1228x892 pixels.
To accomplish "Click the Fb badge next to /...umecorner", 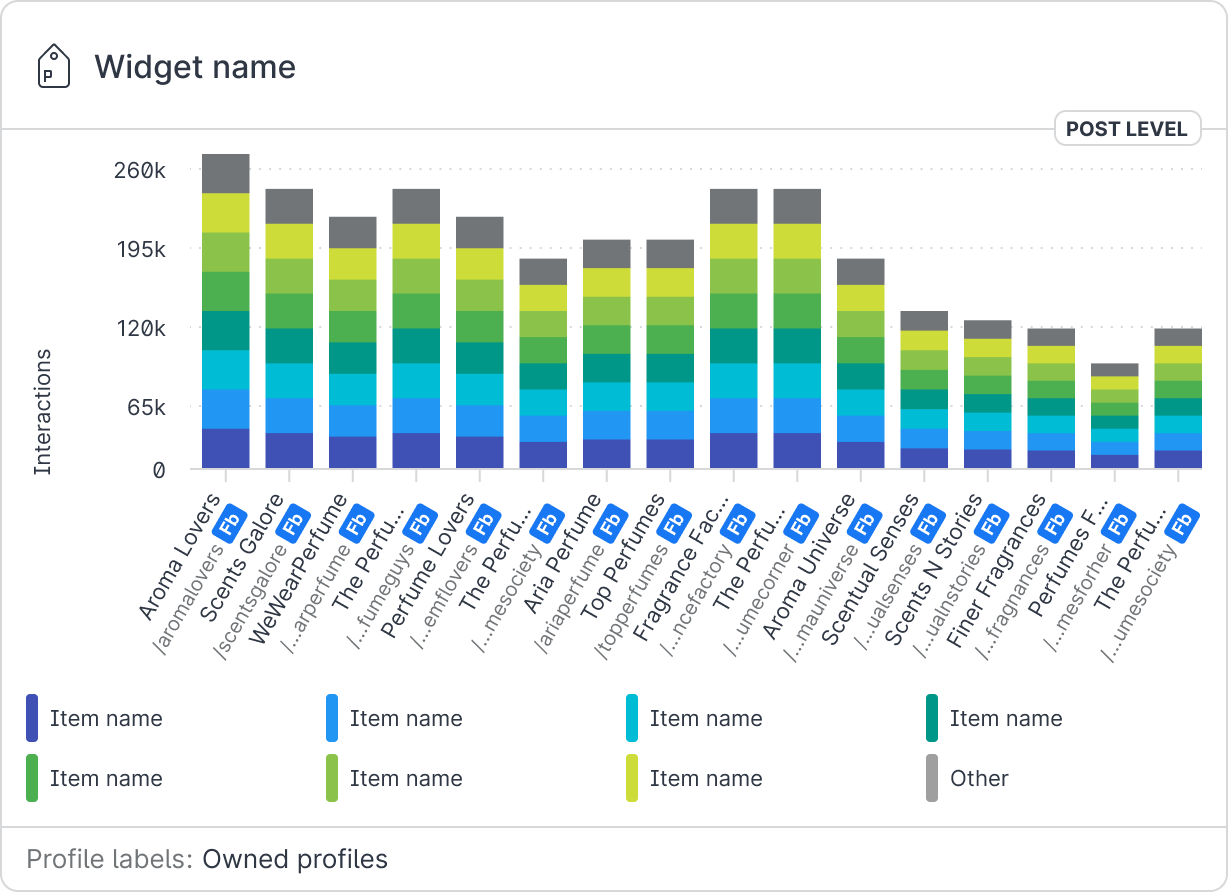I will (x=803, y=522).
